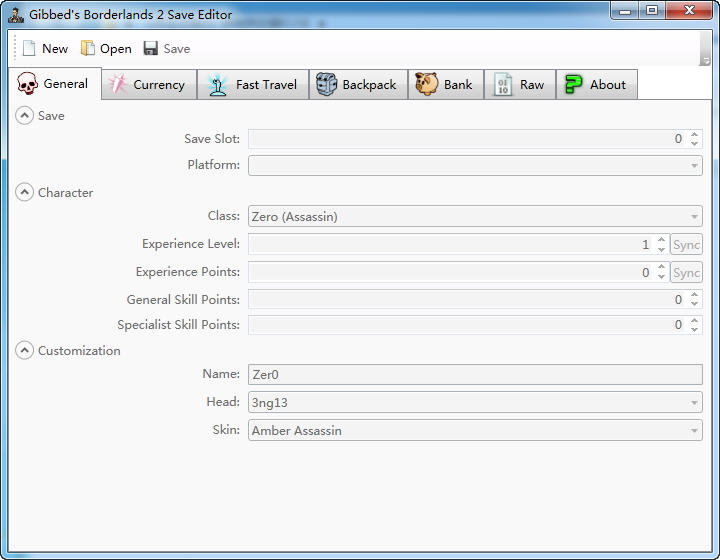The image size is (720, 560).
Task: Increase General Skill Points
Action: pos(694,295)
